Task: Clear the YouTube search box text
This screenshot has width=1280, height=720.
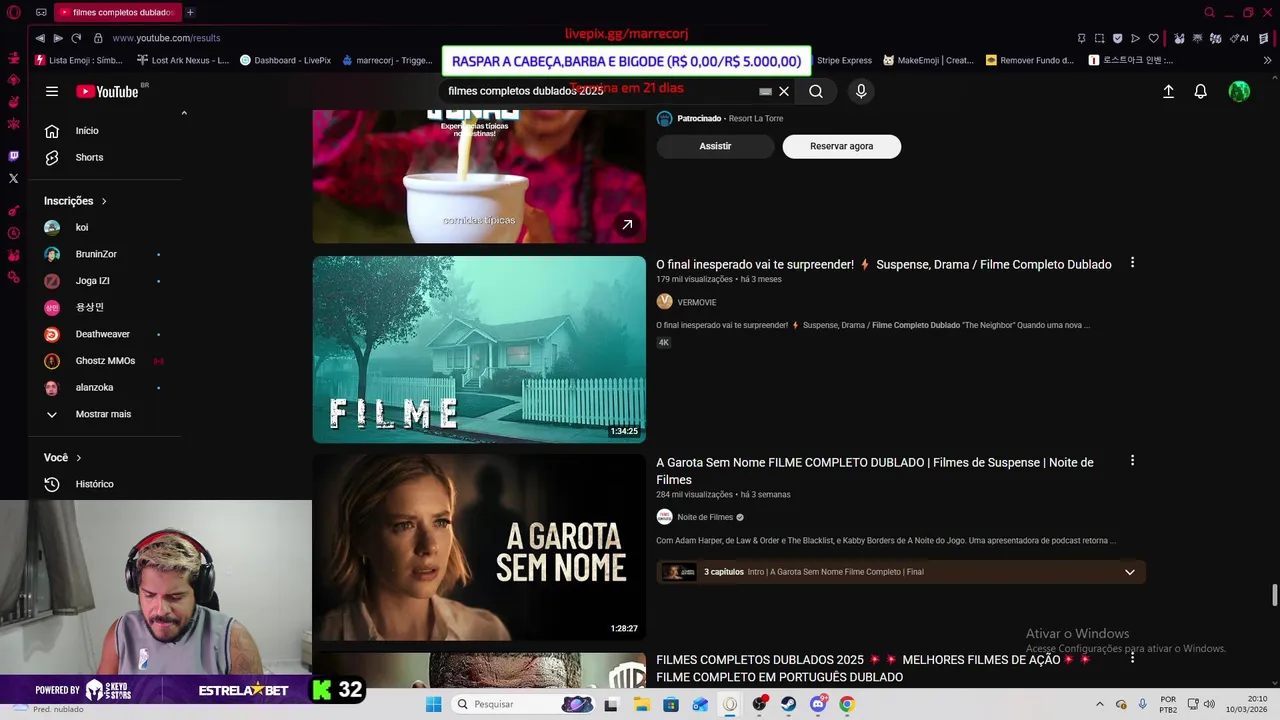Action: click(784, 91)
